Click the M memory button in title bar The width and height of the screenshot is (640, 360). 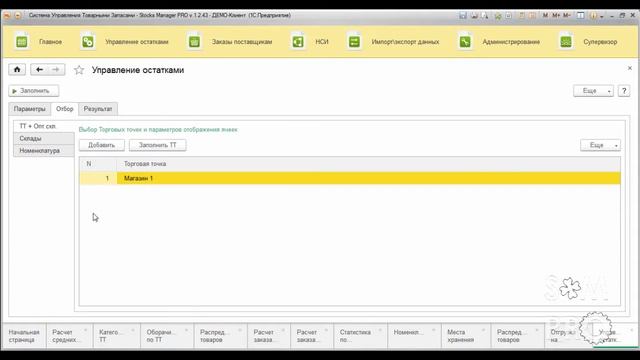coord(545,16)
